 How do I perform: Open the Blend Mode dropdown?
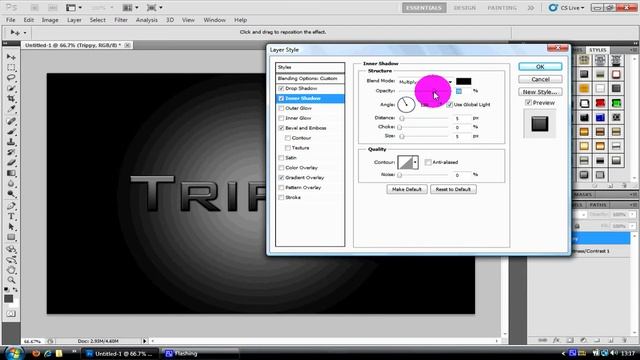tap(425, 82)
